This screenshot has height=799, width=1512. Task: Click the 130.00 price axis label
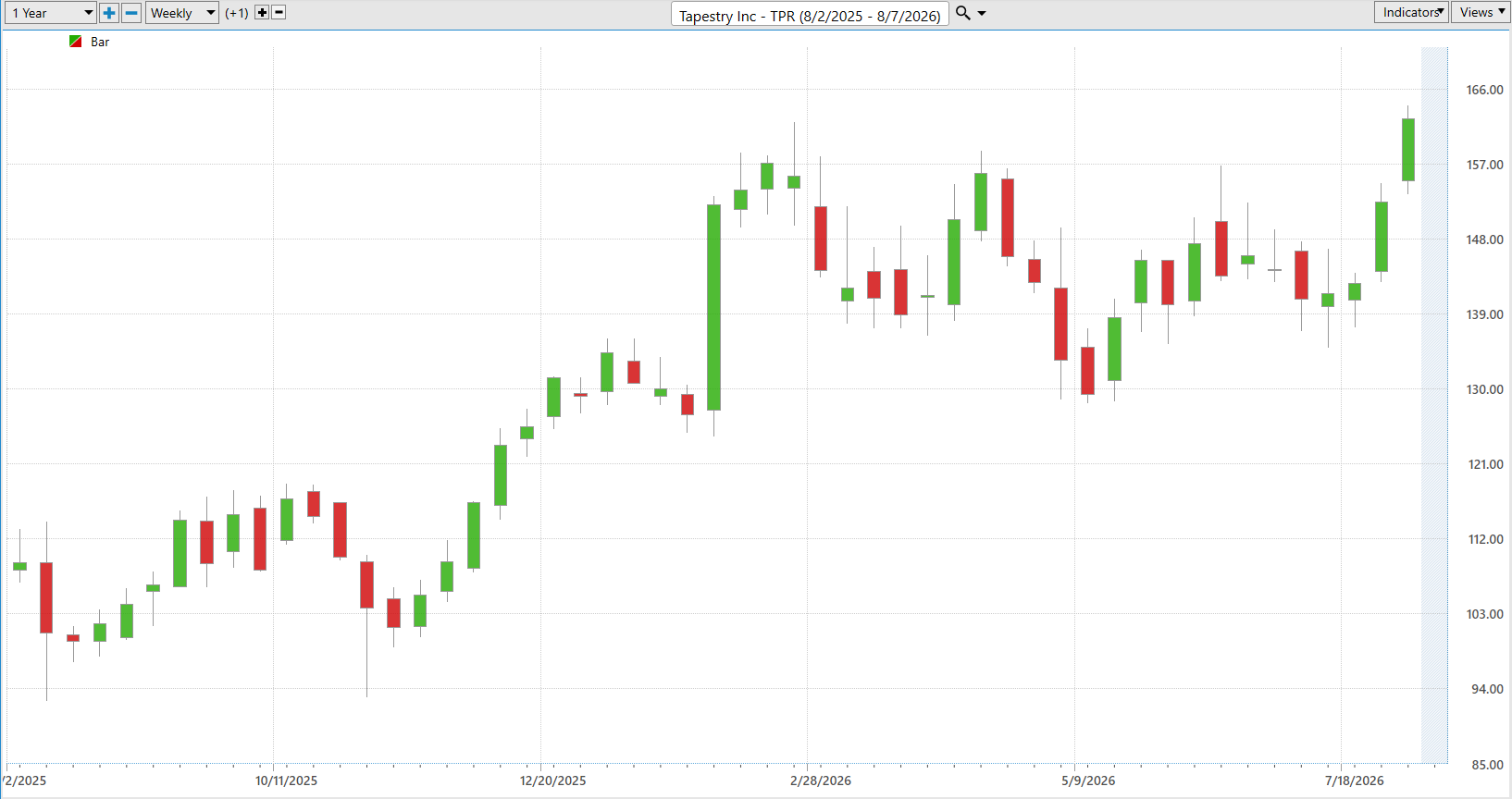coord(1484,389)
